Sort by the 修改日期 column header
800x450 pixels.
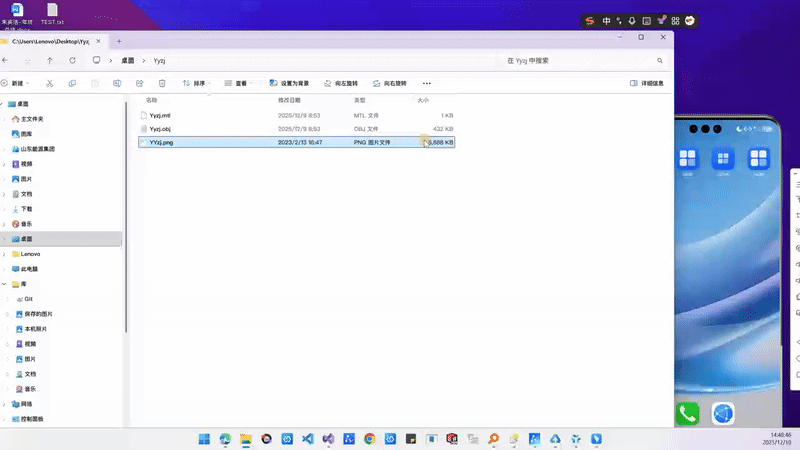(x=289, y=100)
